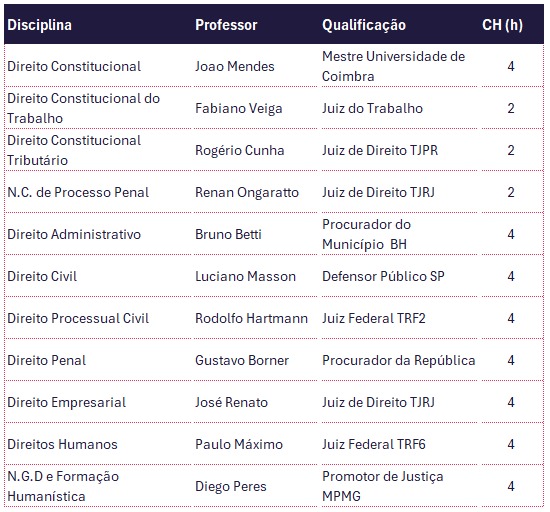
Task: Click Mestre Universidade de Coimbra cell
Action: [398, 66]
